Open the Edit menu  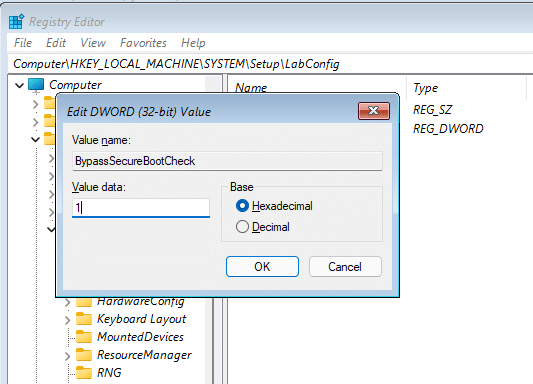(x=56, y=43)
